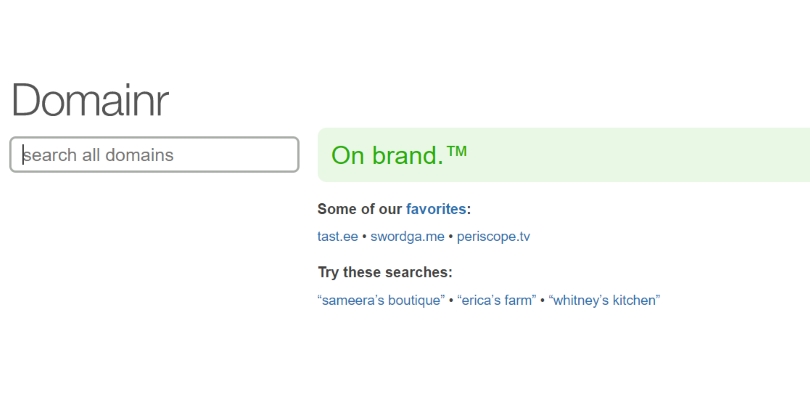This screenshot has height=400, width=810.
Task: Click bullet between erica's farm and whitney's kitchen
Action: [542, 300]
